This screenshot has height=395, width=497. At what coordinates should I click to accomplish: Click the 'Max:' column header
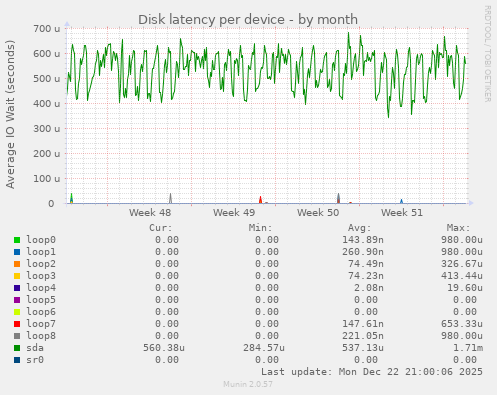click(459, 228)
